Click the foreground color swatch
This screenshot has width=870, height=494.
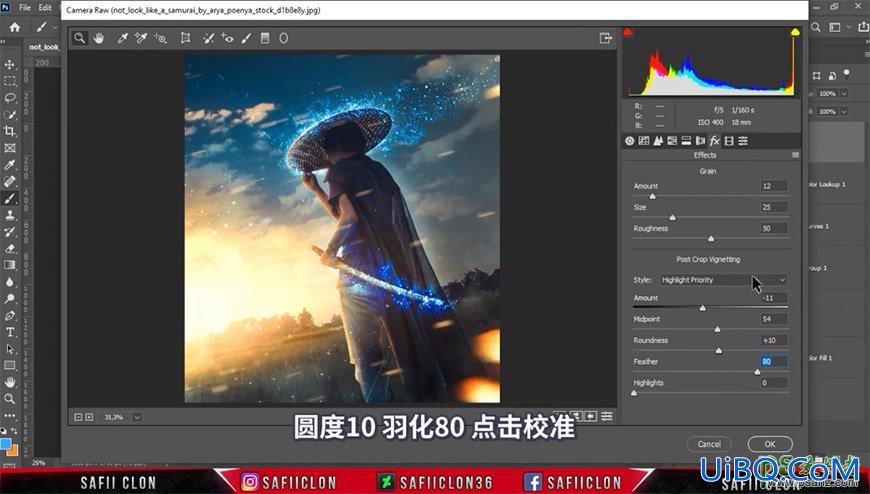pos(6,444)
